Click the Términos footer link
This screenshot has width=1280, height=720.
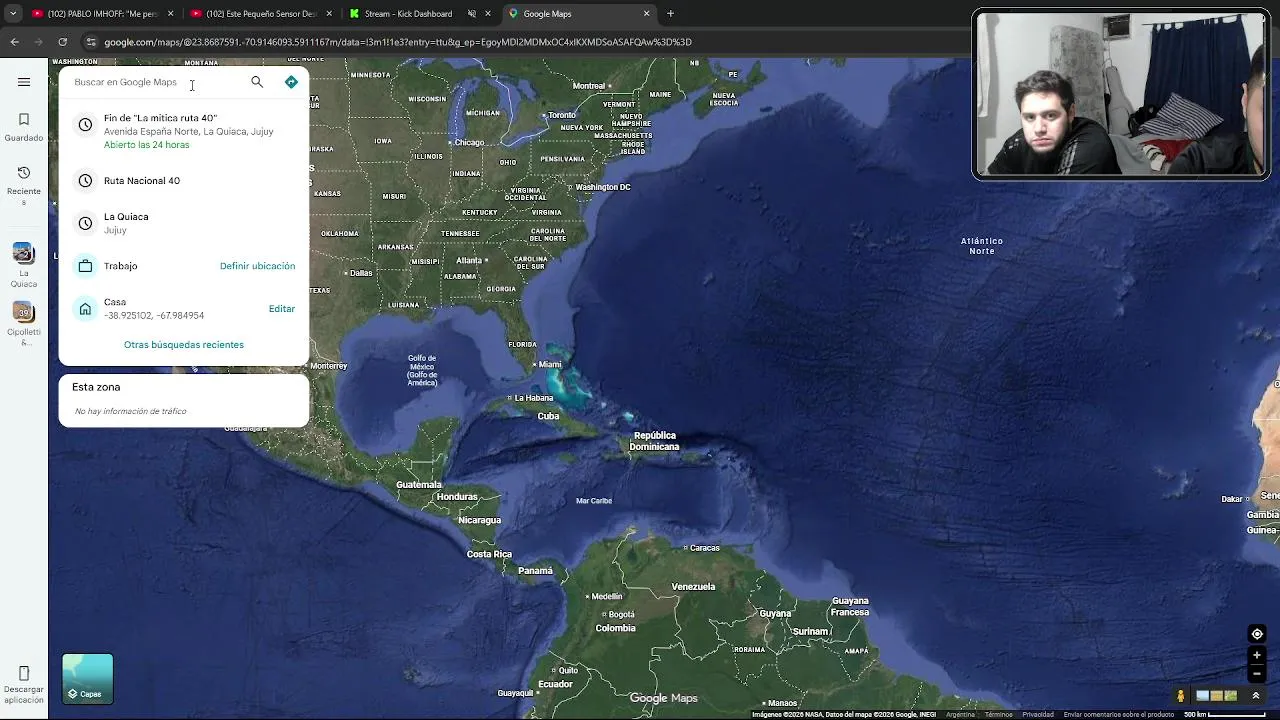pos(998,715)
